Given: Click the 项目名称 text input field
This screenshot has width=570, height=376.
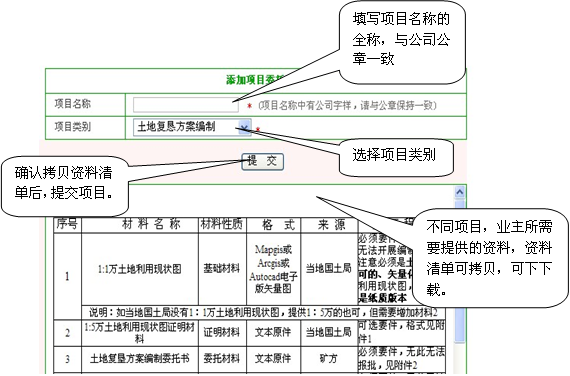Looking at the screenshot, I should click(x=185, y=105).
